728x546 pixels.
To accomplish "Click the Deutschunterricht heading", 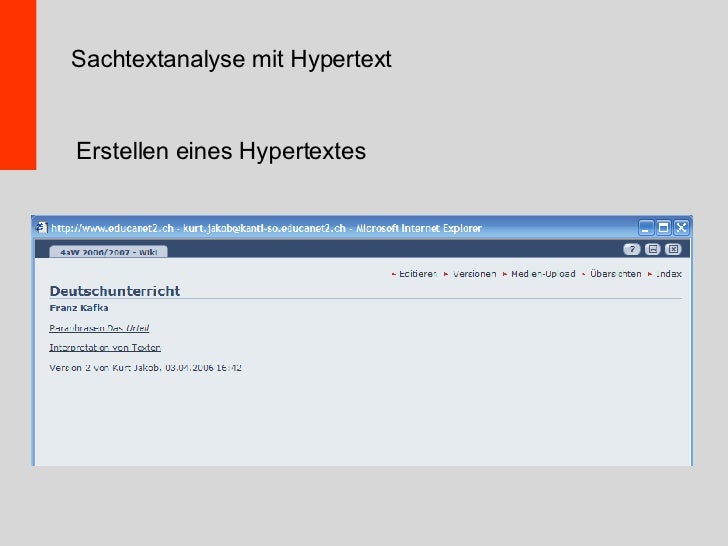I will point(115,291).
